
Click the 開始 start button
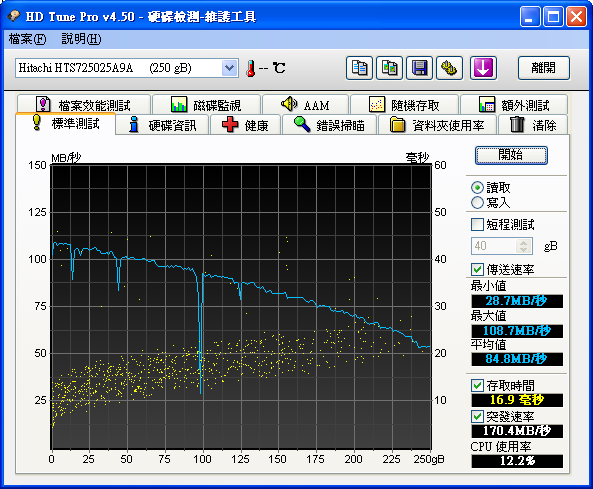[511, 155]
